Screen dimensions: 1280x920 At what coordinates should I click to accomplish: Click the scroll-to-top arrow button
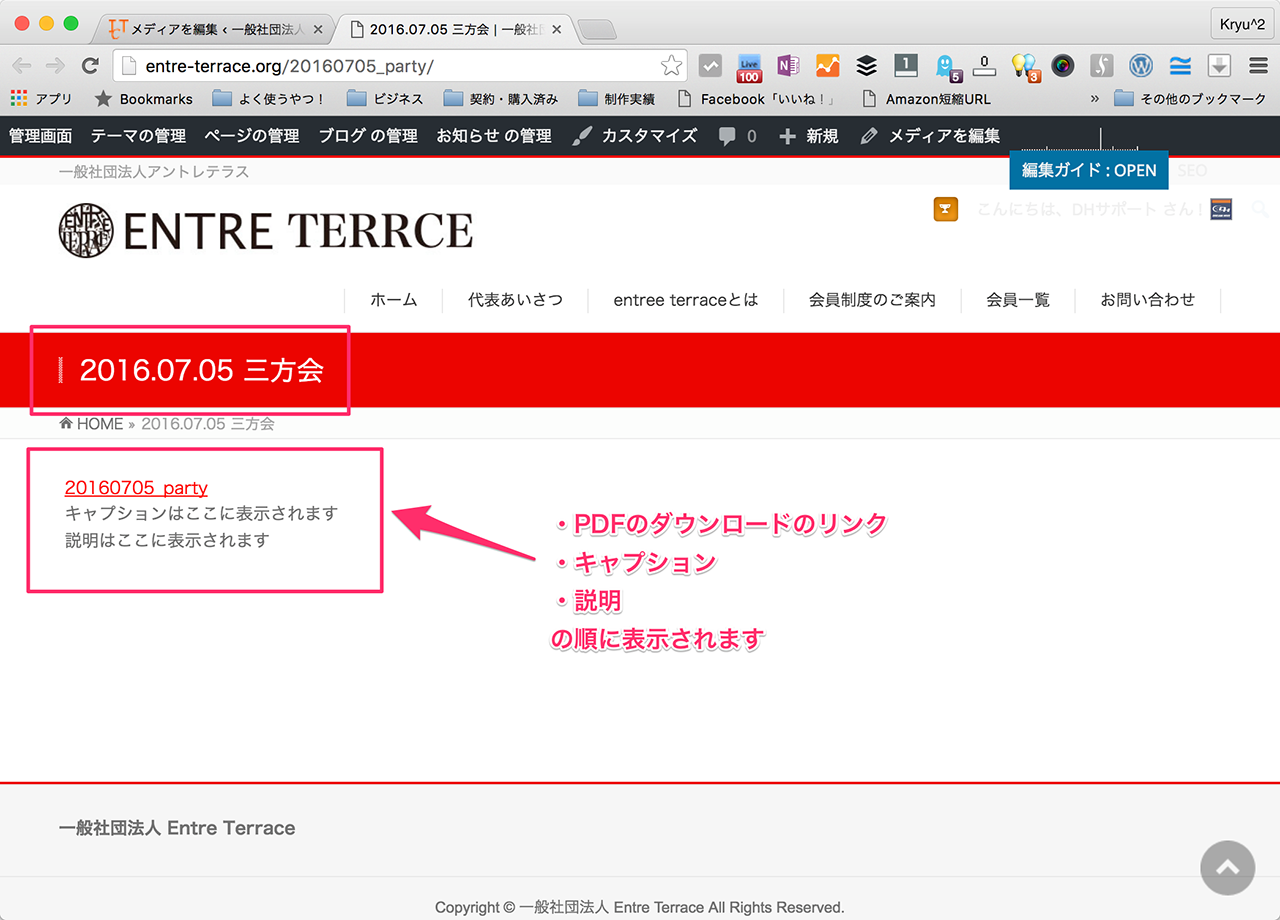pos(1227,866)
